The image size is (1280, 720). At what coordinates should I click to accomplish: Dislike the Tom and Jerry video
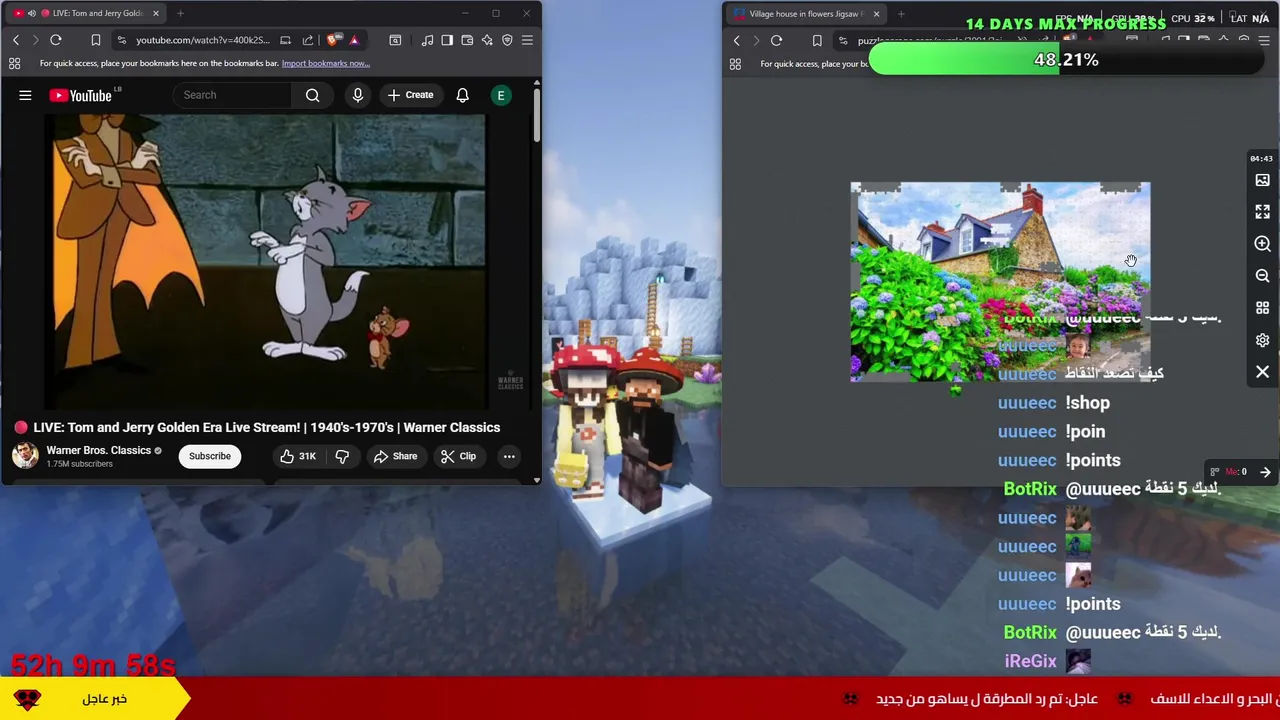[342, 456]
